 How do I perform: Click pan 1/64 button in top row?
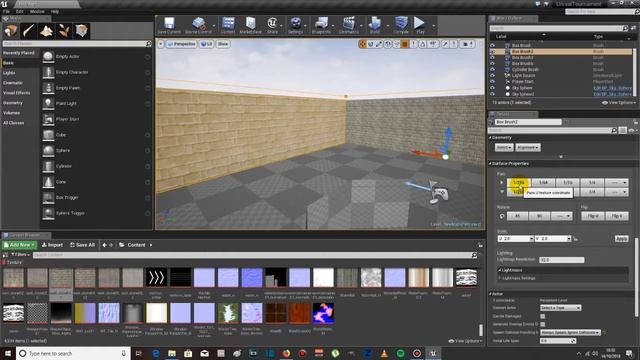pyautogui.click(x=543, y=182)
